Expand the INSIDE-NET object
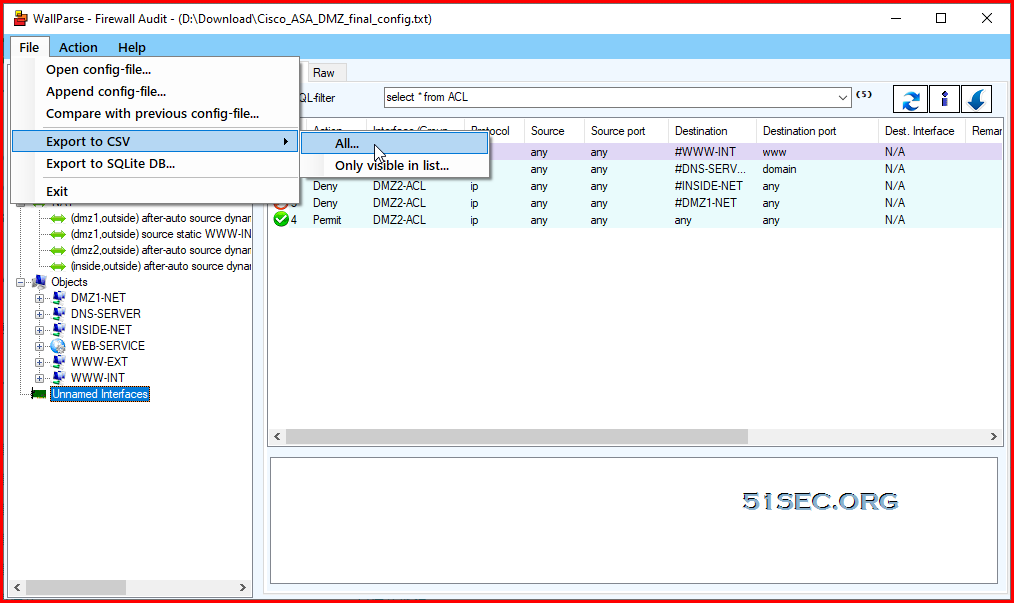Viewport: 1014px width, 603px height. click(x=39, y=330)
